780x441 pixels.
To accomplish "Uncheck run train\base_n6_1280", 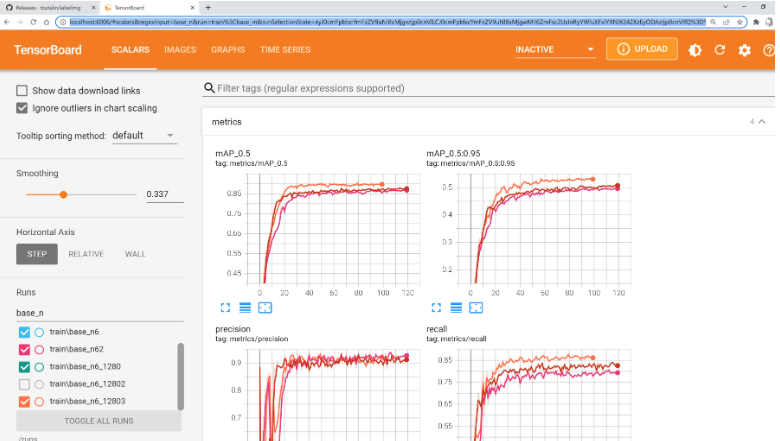I will 24,367.
